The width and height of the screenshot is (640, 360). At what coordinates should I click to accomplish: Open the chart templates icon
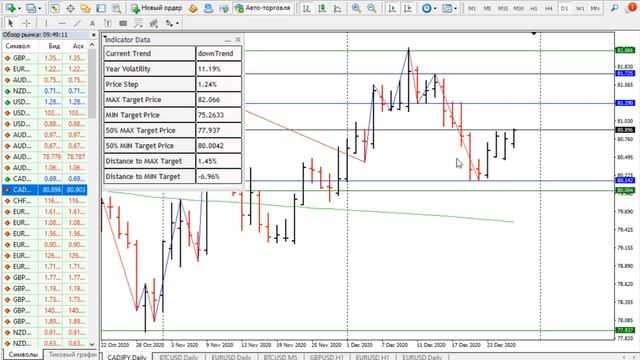(447, 8)
